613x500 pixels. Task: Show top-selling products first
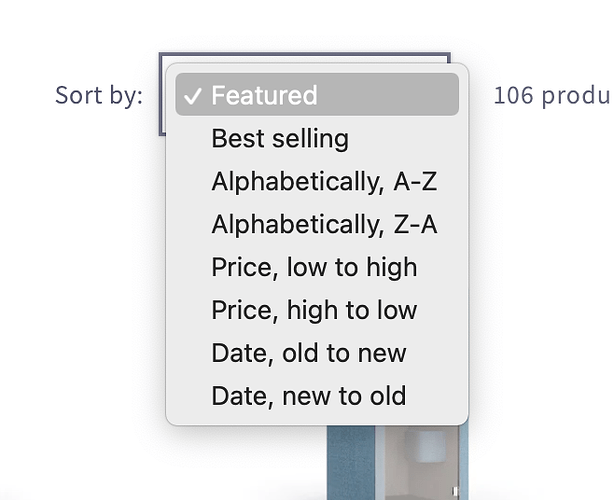pyautogui.click(x=280, y=138)
